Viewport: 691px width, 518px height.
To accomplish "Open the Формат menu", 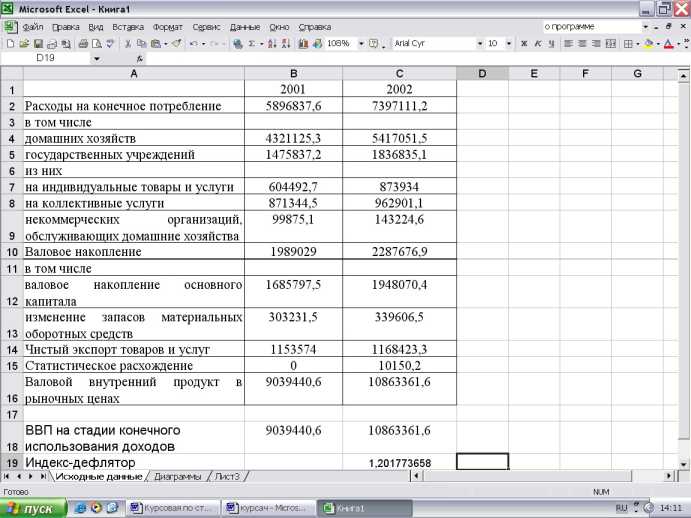I will point(168,27).
